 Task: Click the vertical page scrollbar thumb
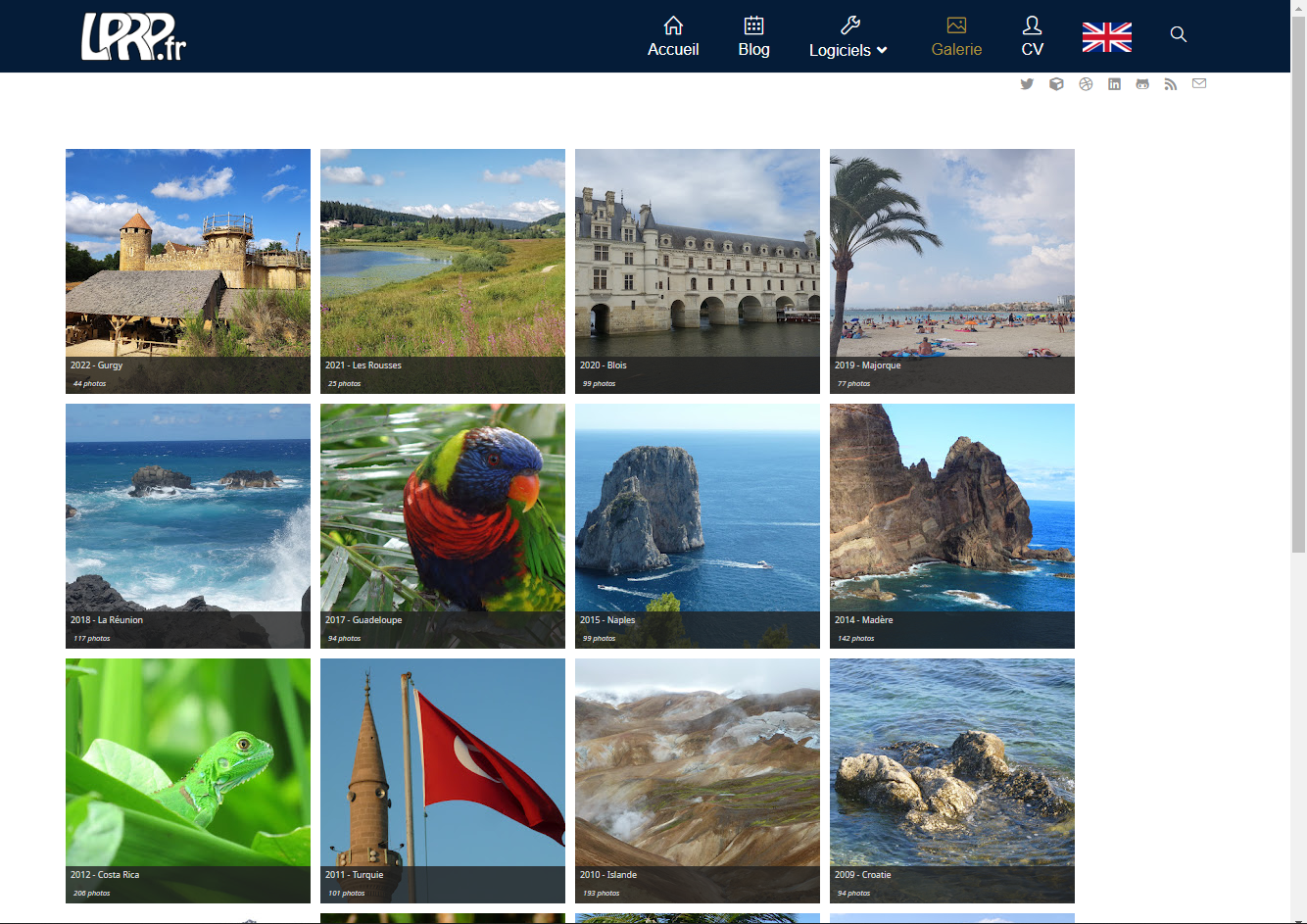pos(1298,284)
